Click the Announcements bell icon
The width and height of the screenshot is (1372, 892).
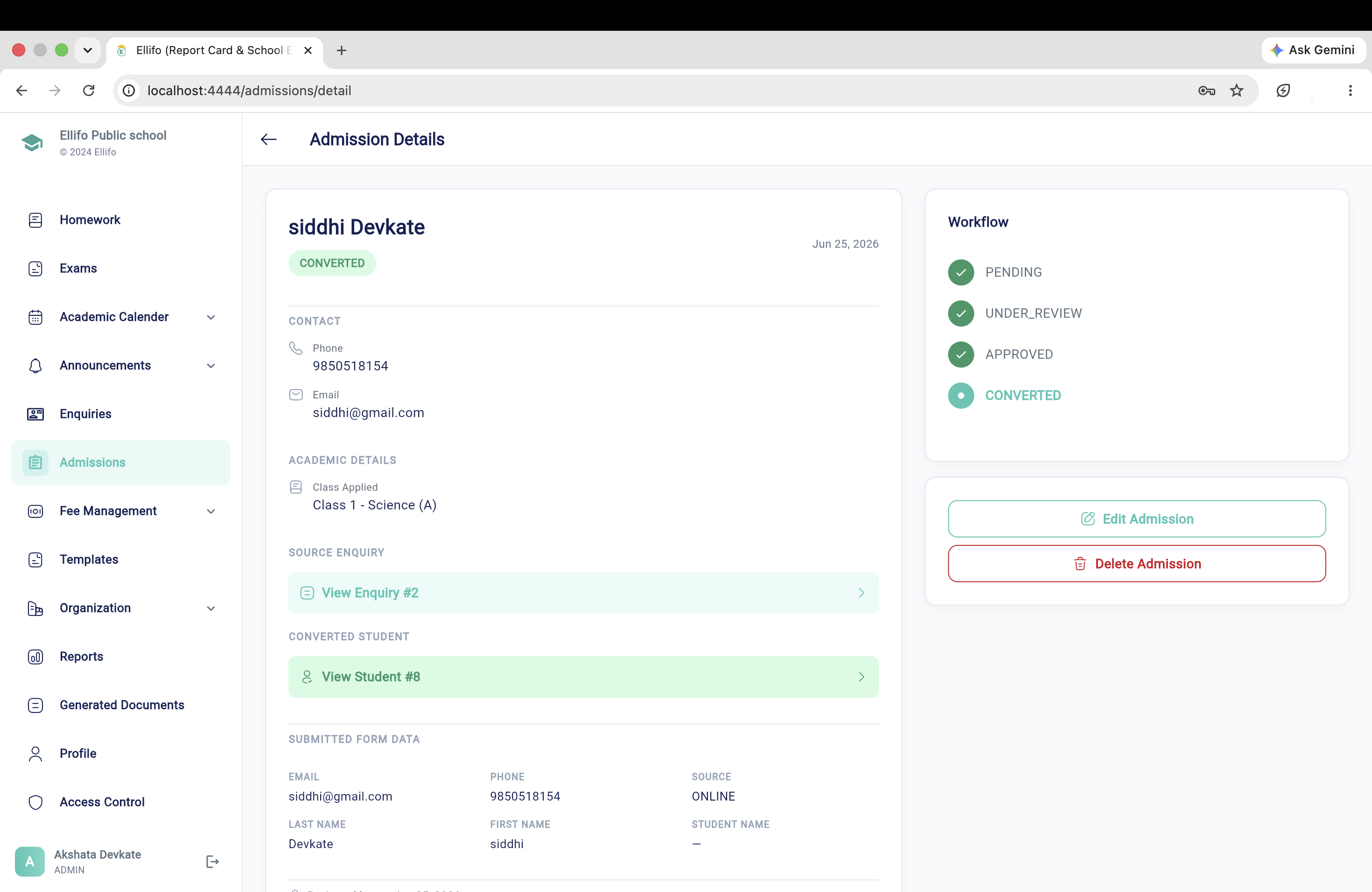(35, 365)
